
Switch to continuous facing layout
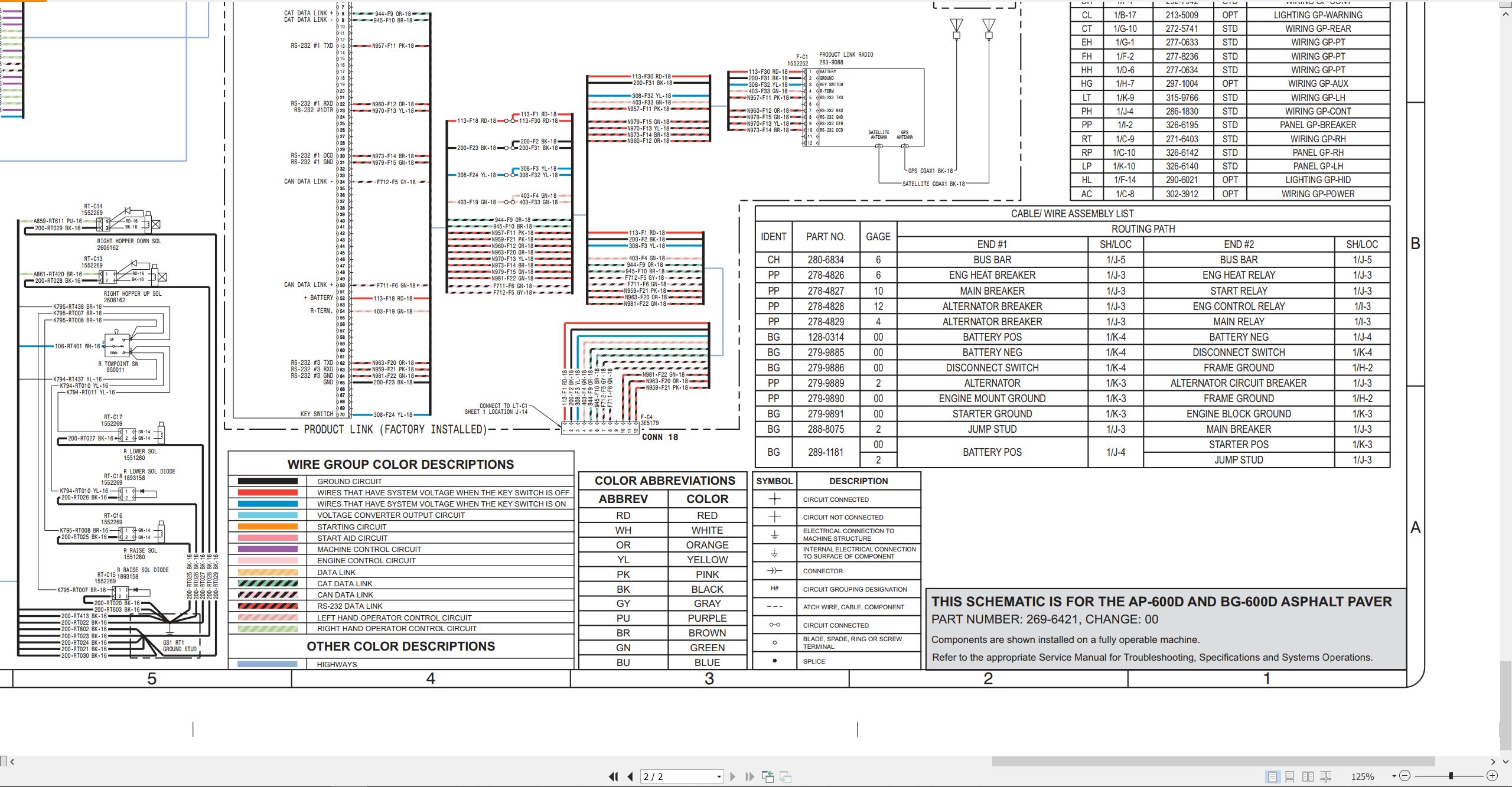point(1325,776)
